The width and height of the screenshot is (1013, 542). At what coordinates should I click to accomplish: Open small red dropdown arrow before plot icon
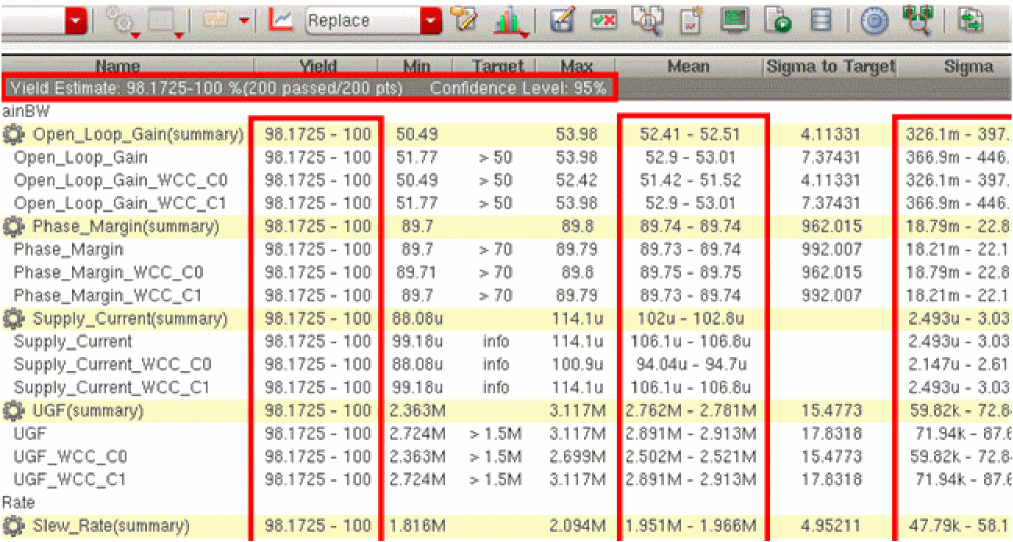click(x=244, y=21)
